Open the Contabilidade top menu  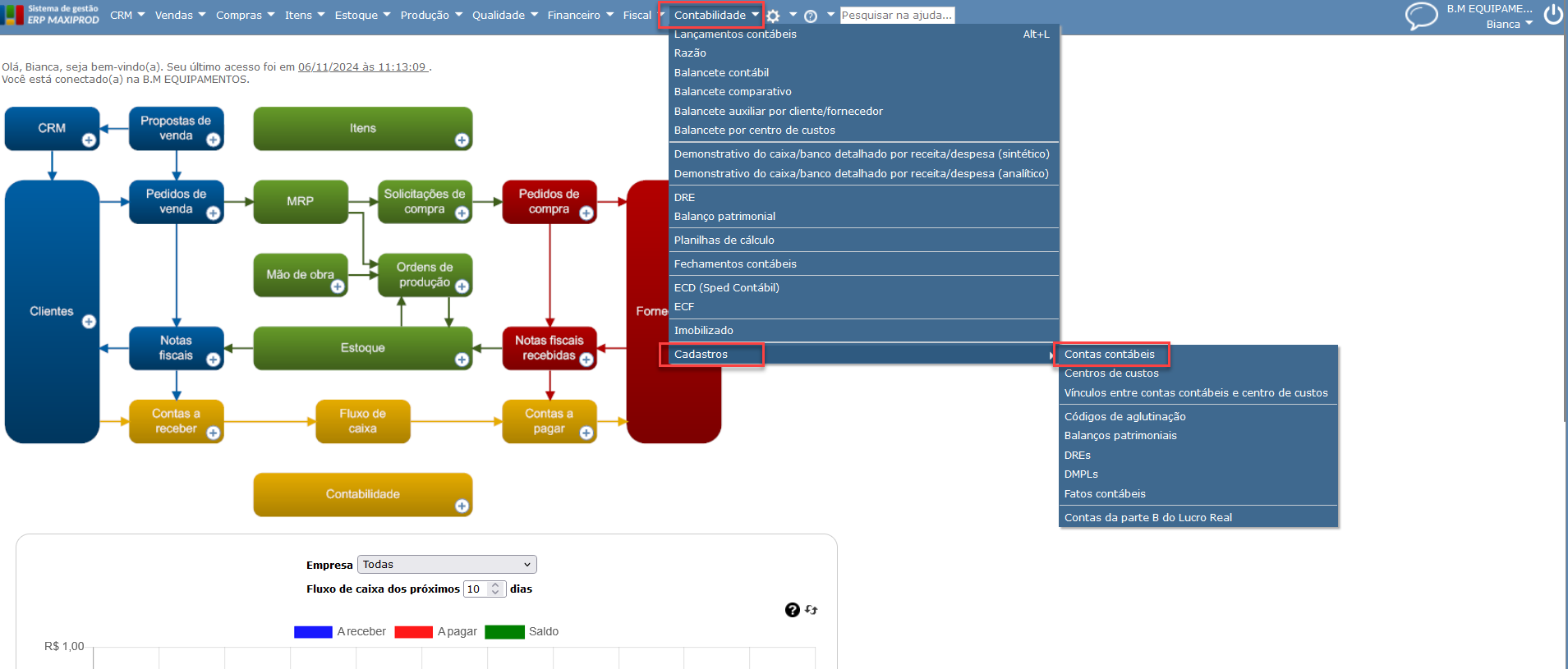tap(716, 15)
